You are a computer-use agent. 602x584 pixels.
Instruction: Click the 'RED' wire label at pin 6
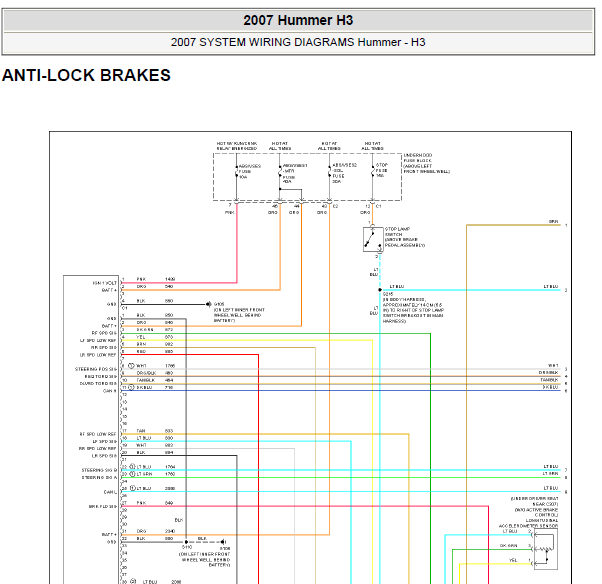click(141, 351)
